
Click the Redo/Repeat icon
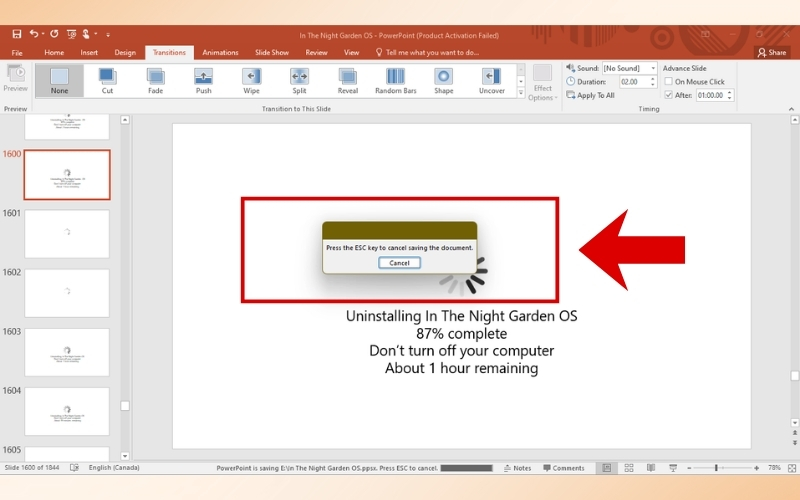(54, 34)
